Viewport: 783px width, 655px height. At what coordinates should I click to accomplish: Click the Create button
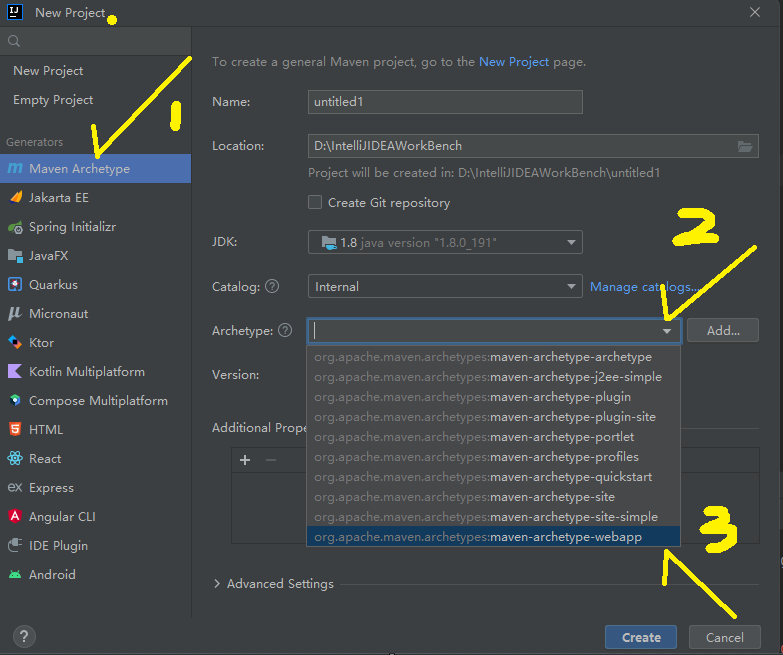coord(640,637)
